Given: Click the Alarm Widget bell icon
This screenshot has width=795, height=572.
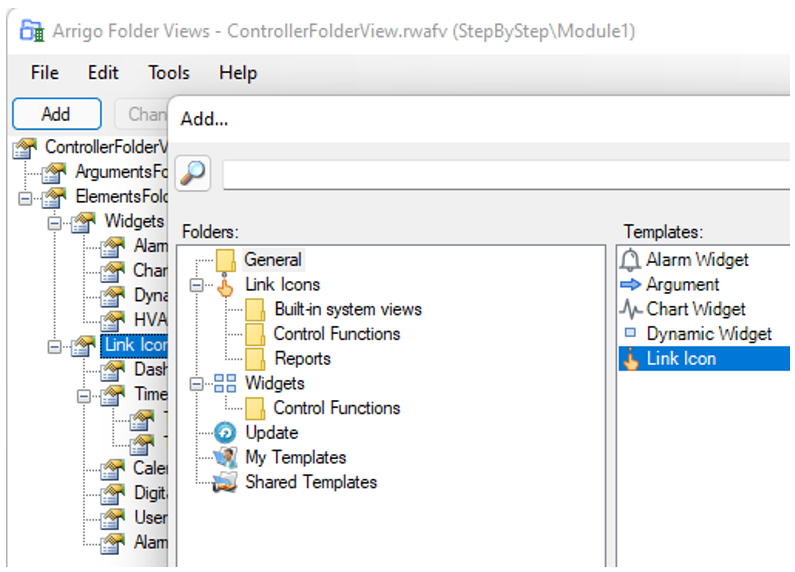Looking at the screenshot, I should point(630,260).
